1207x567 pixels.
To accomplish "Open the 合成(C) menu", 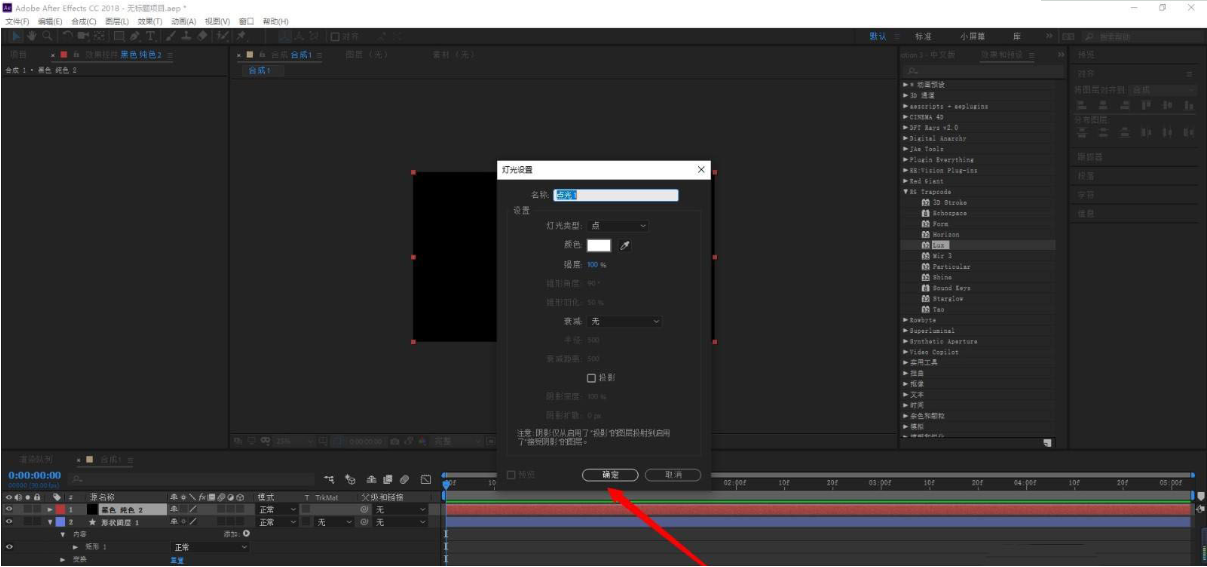I will 84,21.
